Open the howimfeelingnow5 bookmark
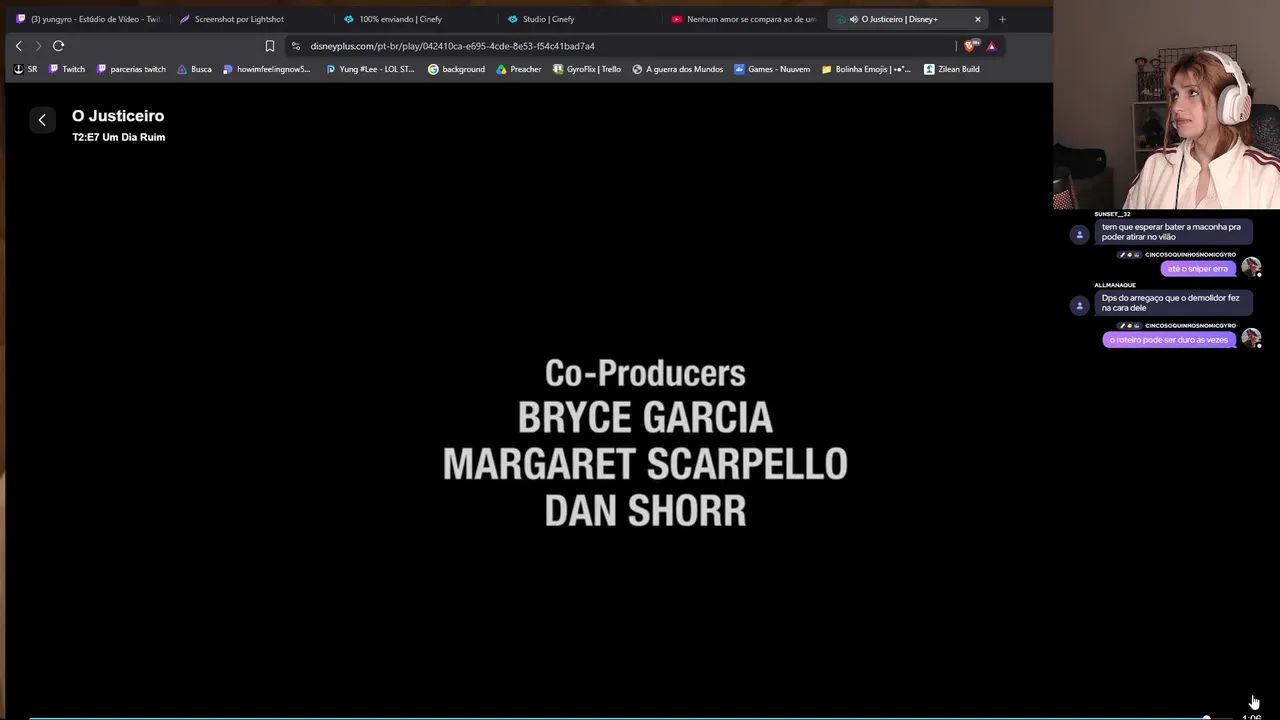 (267, 69)
